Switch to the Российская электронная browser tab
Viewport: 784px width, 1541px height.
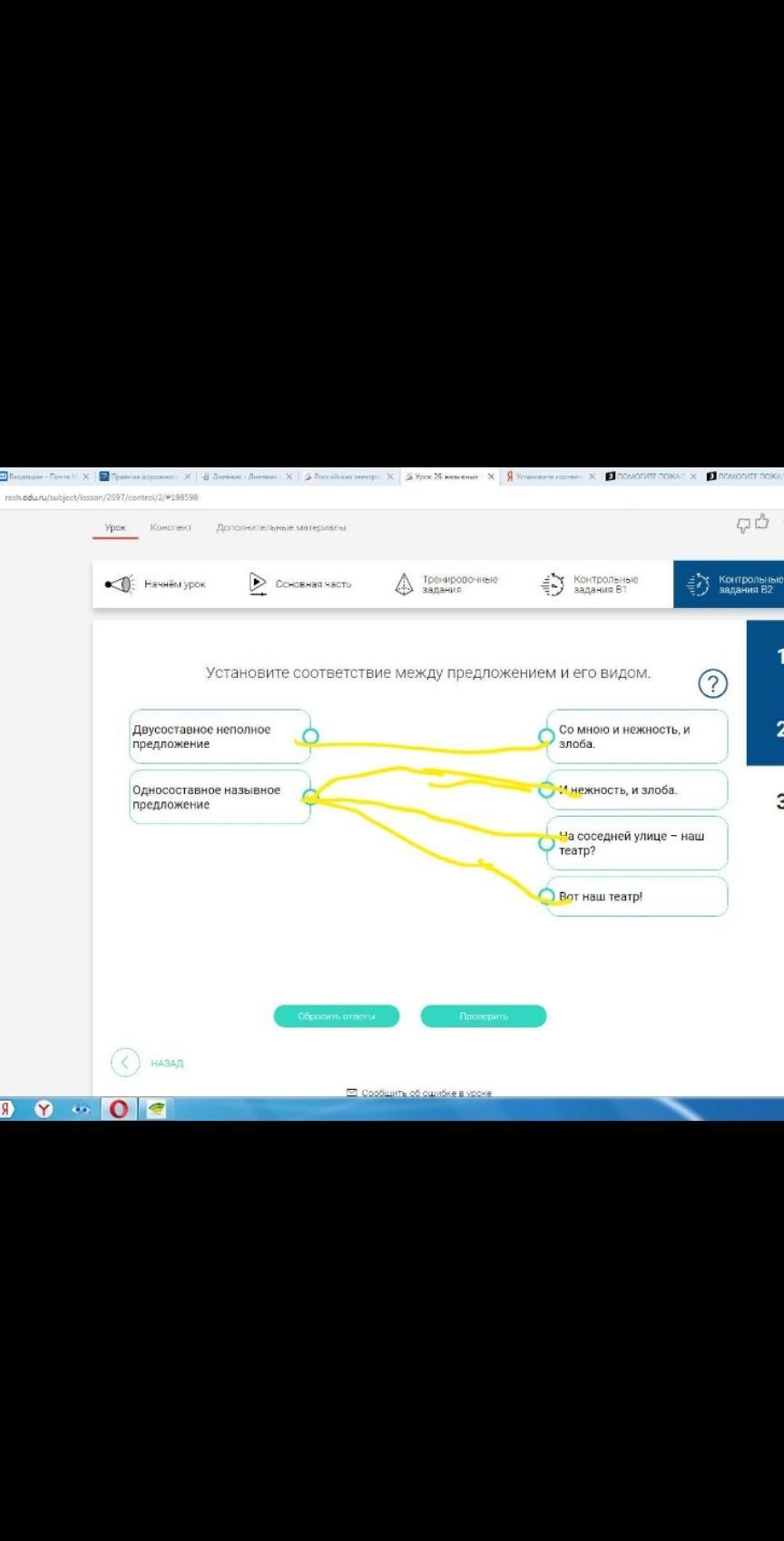coord(348,476)
